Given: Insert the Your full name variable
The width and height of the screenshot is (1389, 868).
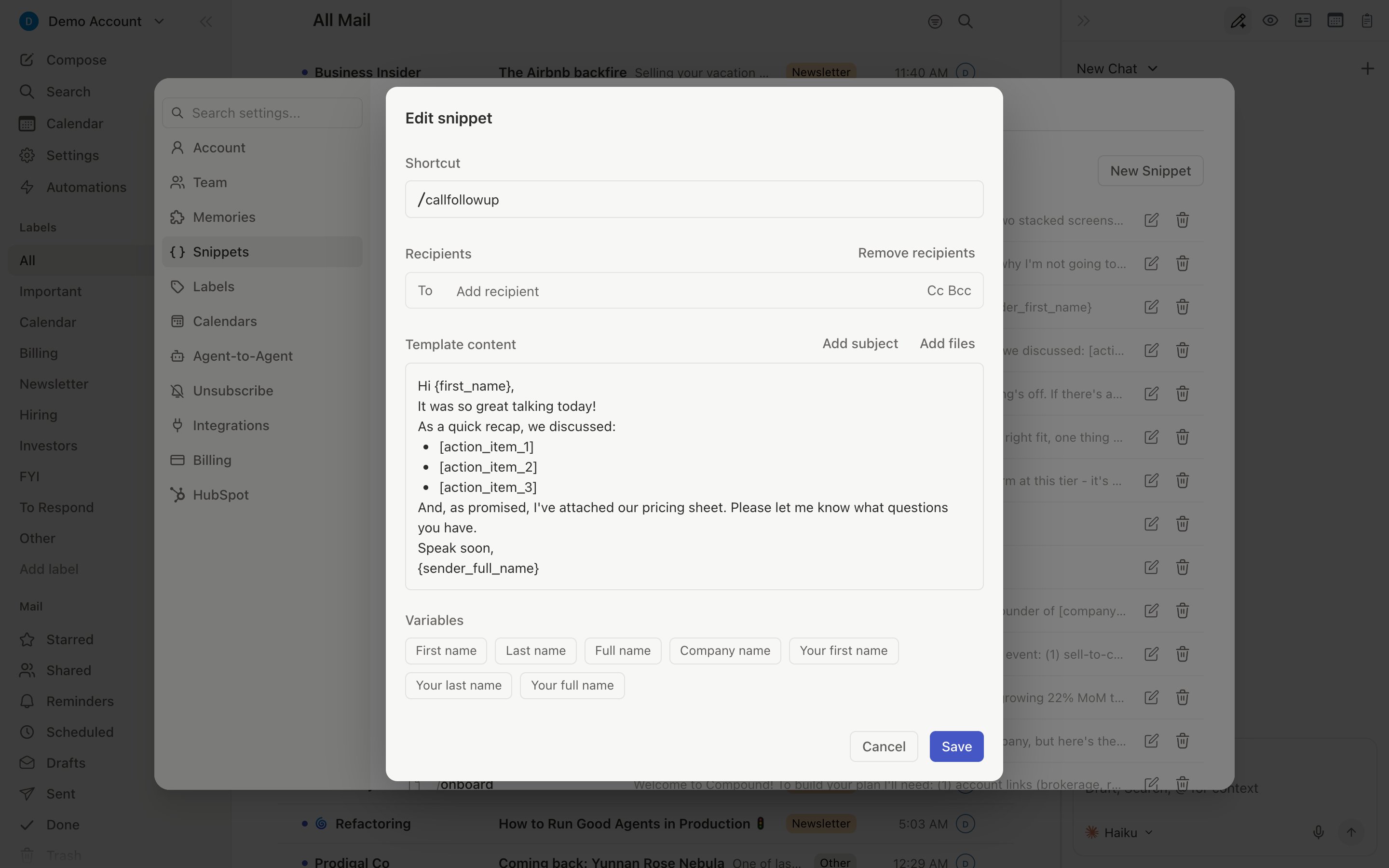Looking at the screenshot, I should (x=572, y=685).
